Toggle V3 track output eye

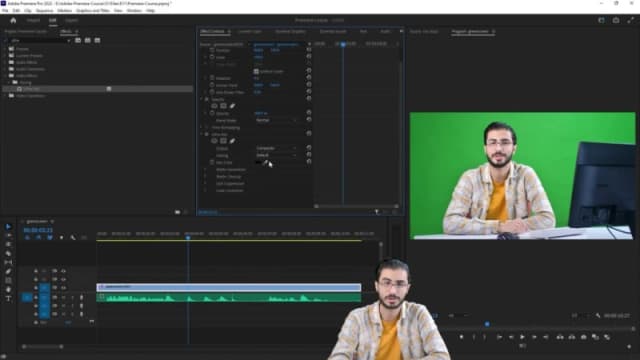pyautogui.click(x=63, y=271)
